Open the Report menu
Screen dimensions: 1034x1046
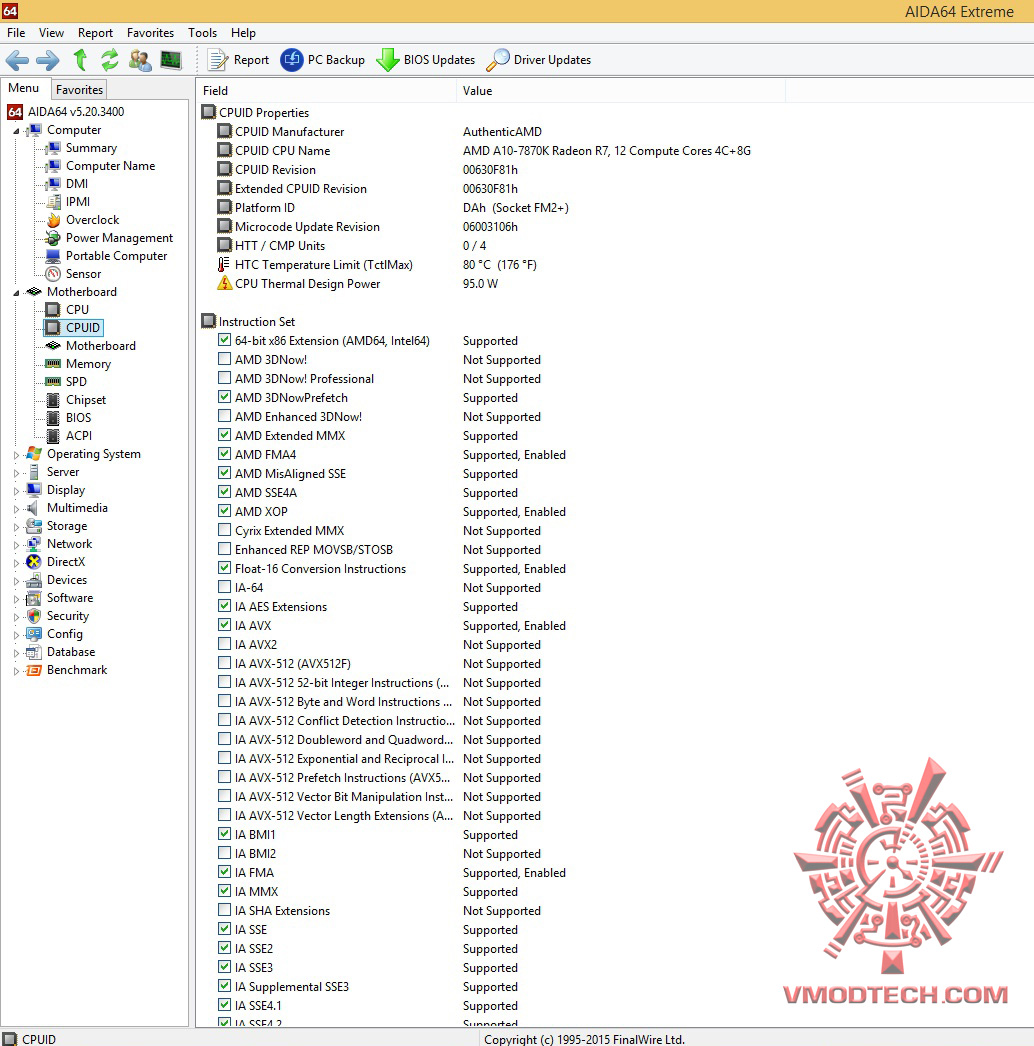coord(95,33)
